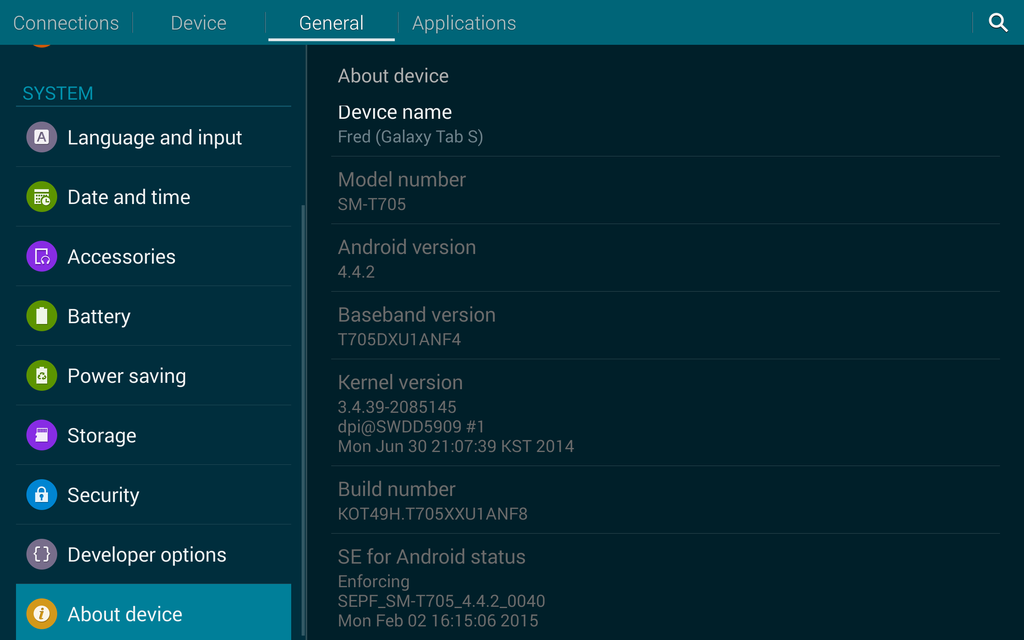Switch to the Device tab
This screenshot has height=640, width=1024.
pos(198,22)
